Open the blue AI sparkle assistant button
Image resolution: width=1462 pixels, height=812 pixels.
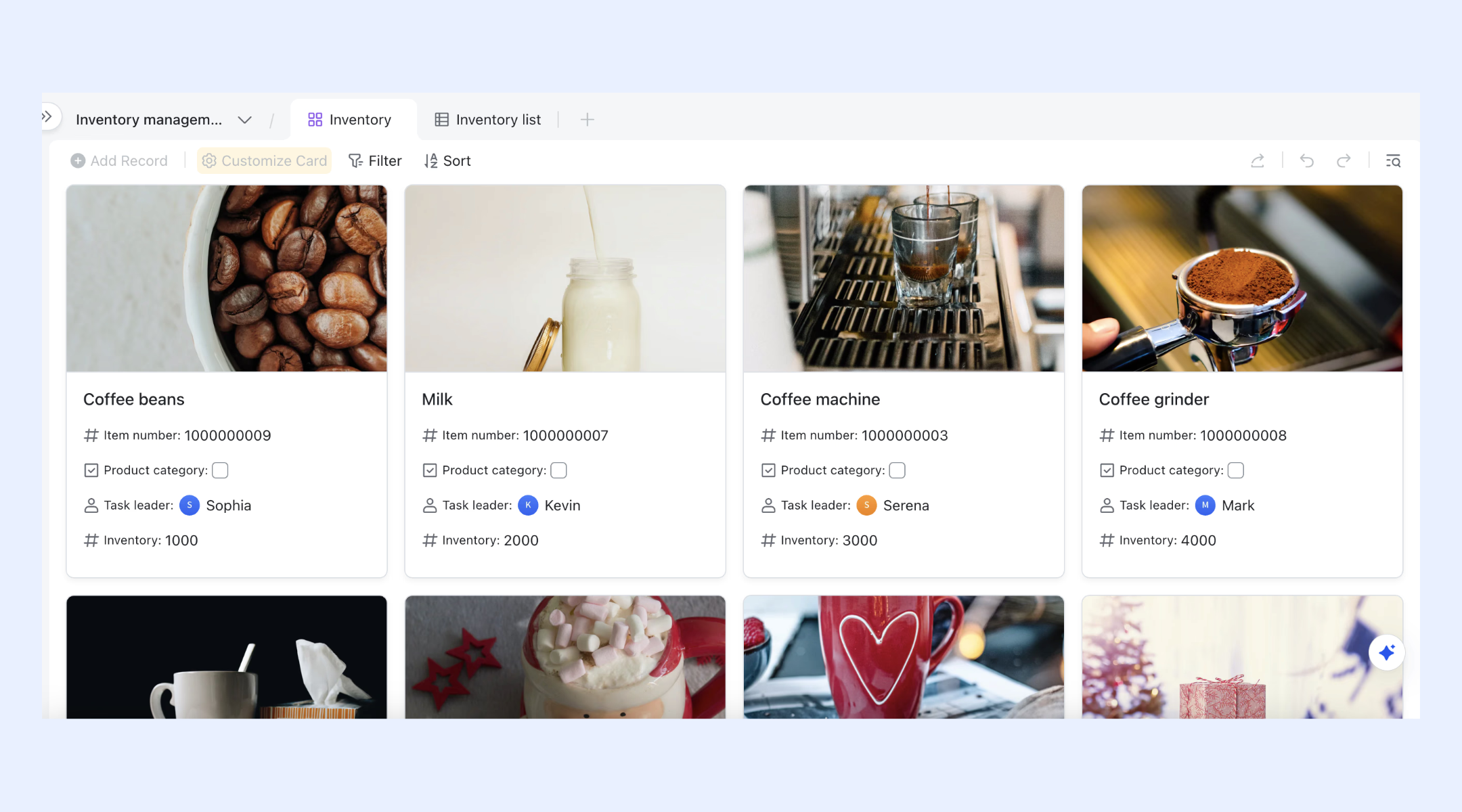coord(1386,652)
